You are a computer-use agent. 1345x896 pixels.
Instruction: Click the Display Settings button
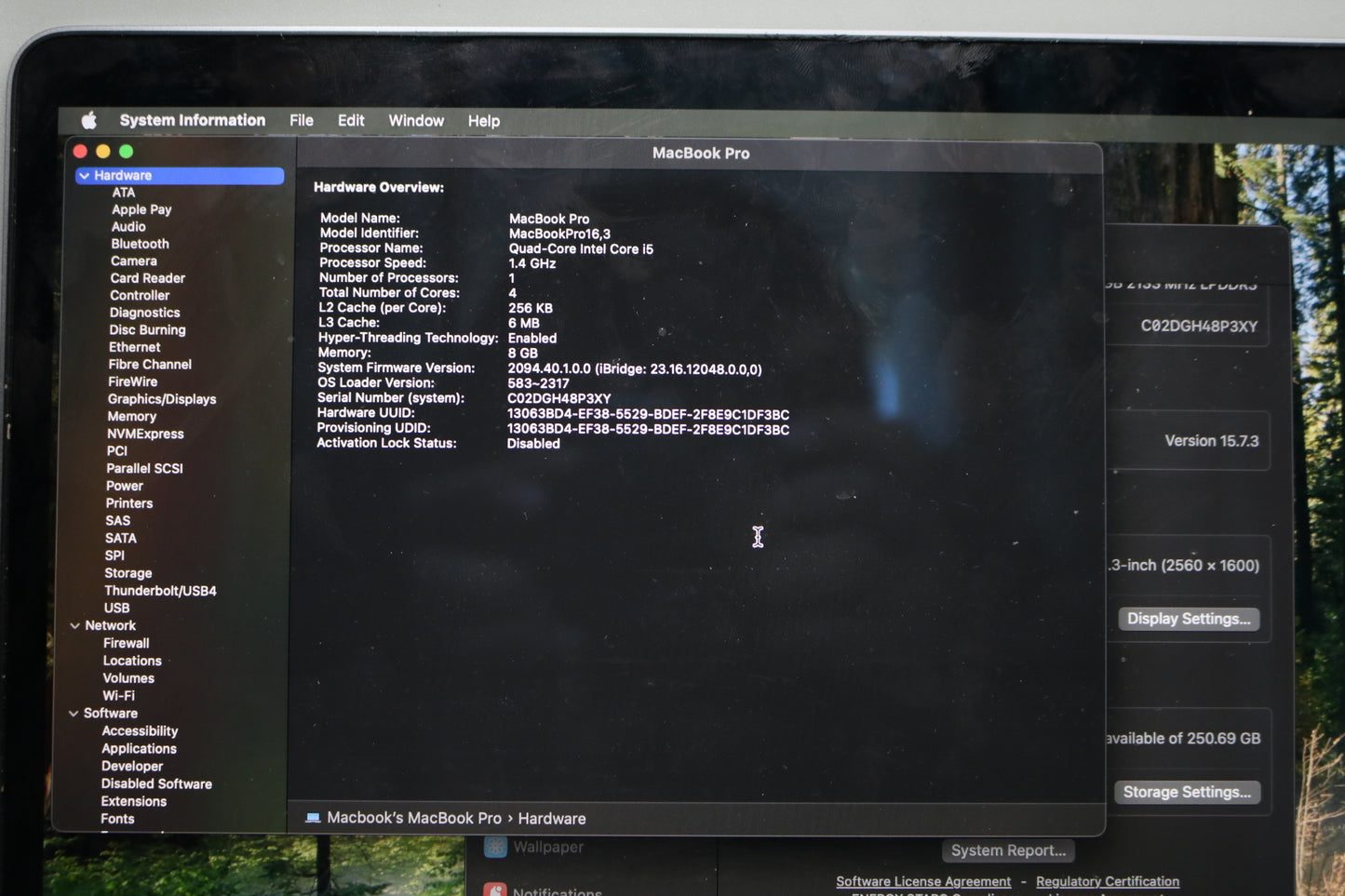coord(1189,619)
